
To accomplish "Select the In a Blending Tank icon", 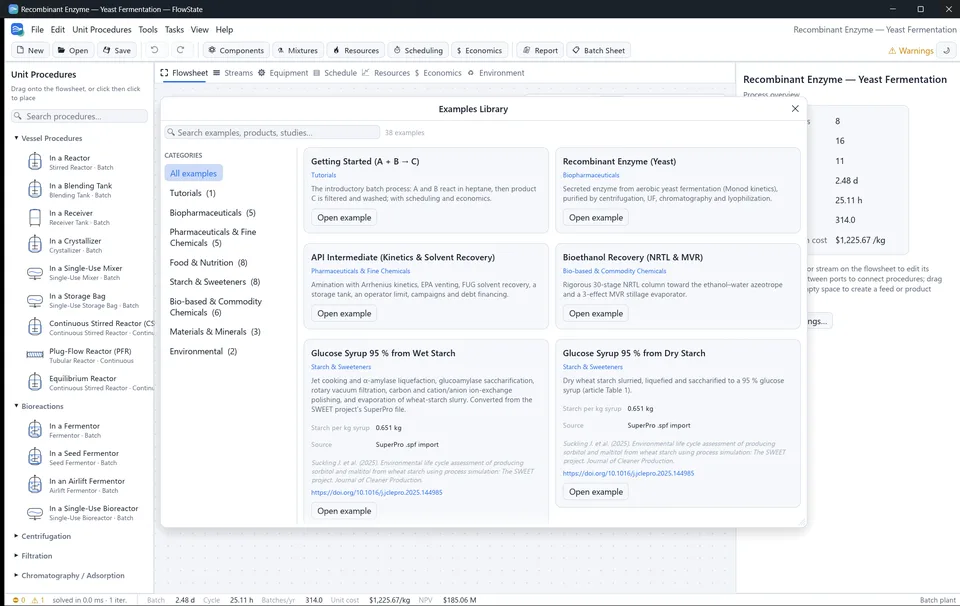I will tap(35, 189).
